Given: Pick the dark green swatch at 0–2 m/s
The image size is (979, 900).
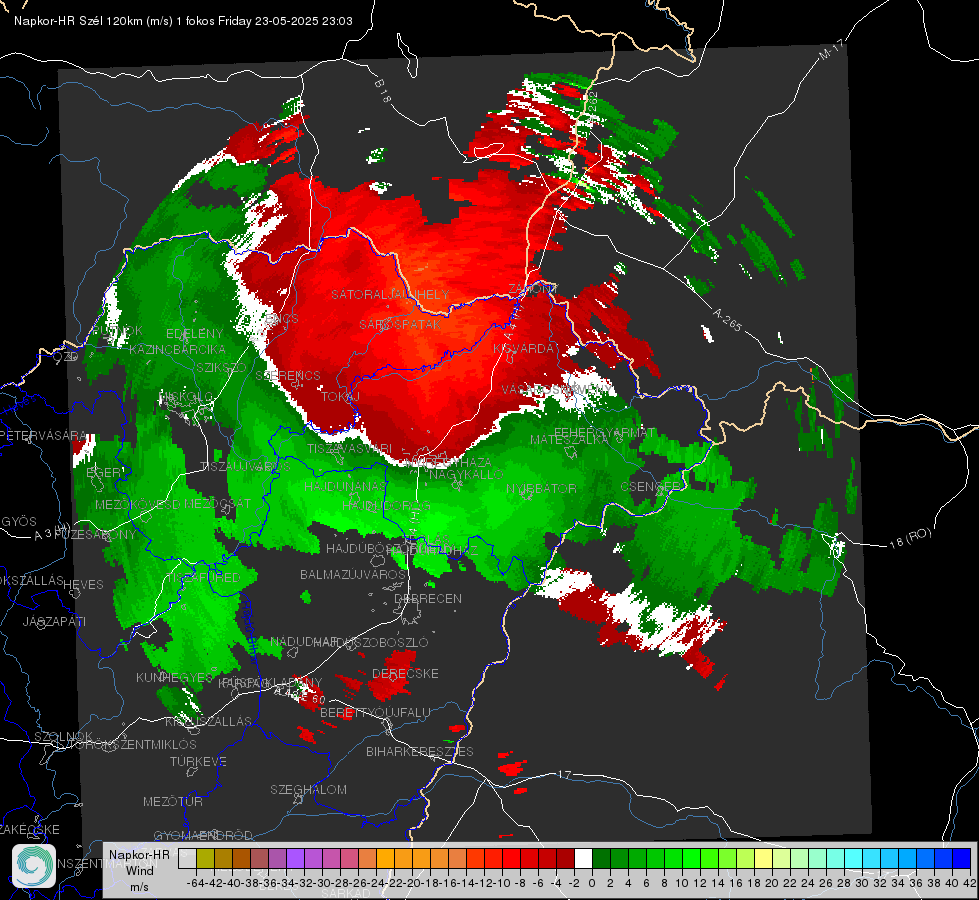Looking at the screenshot, I should 601,858.
